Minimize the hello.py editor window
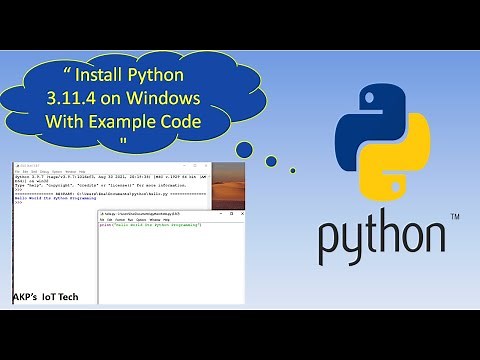This screenshot has width=480, height=360. pyautogui.click(x=221, y=214)
